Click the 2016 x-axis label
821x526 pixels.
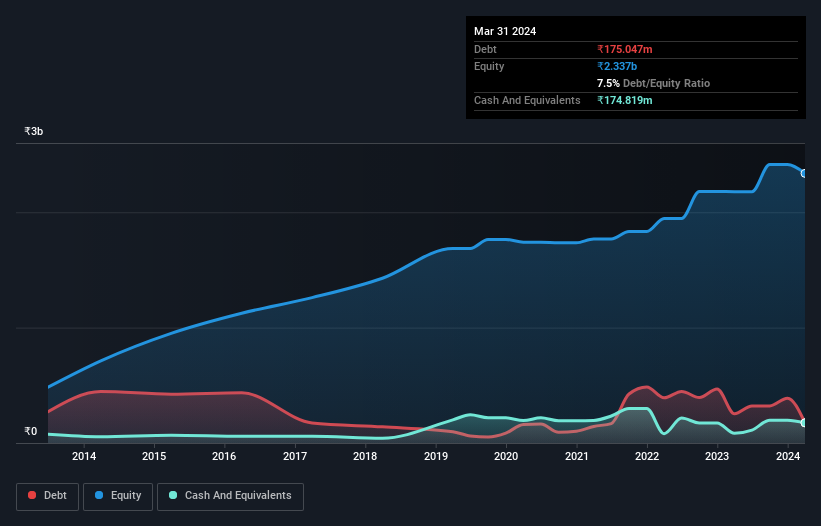click(224, 456)
